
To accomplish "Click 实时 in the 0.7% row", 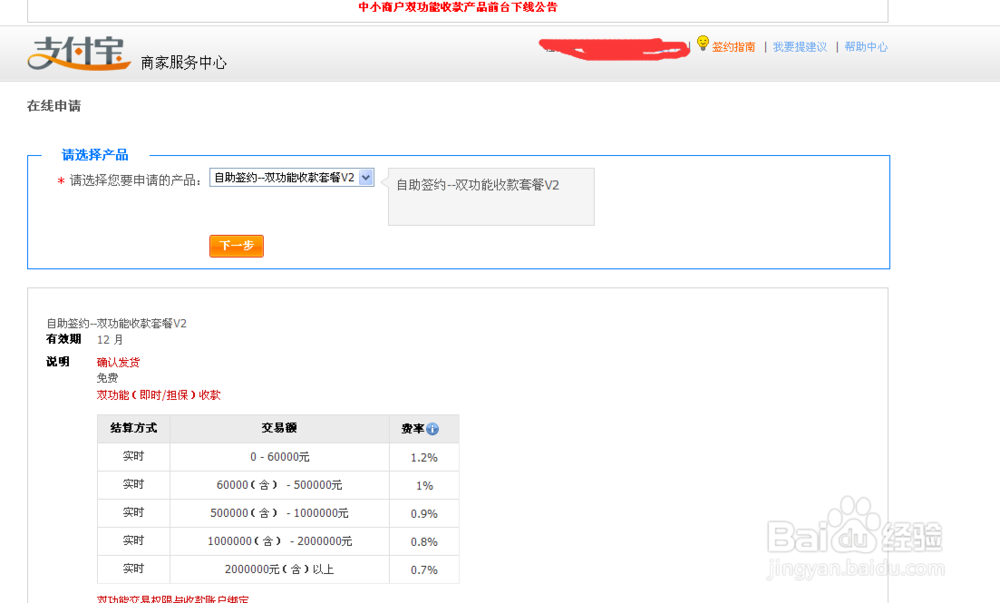I will [x=133, y=569].
